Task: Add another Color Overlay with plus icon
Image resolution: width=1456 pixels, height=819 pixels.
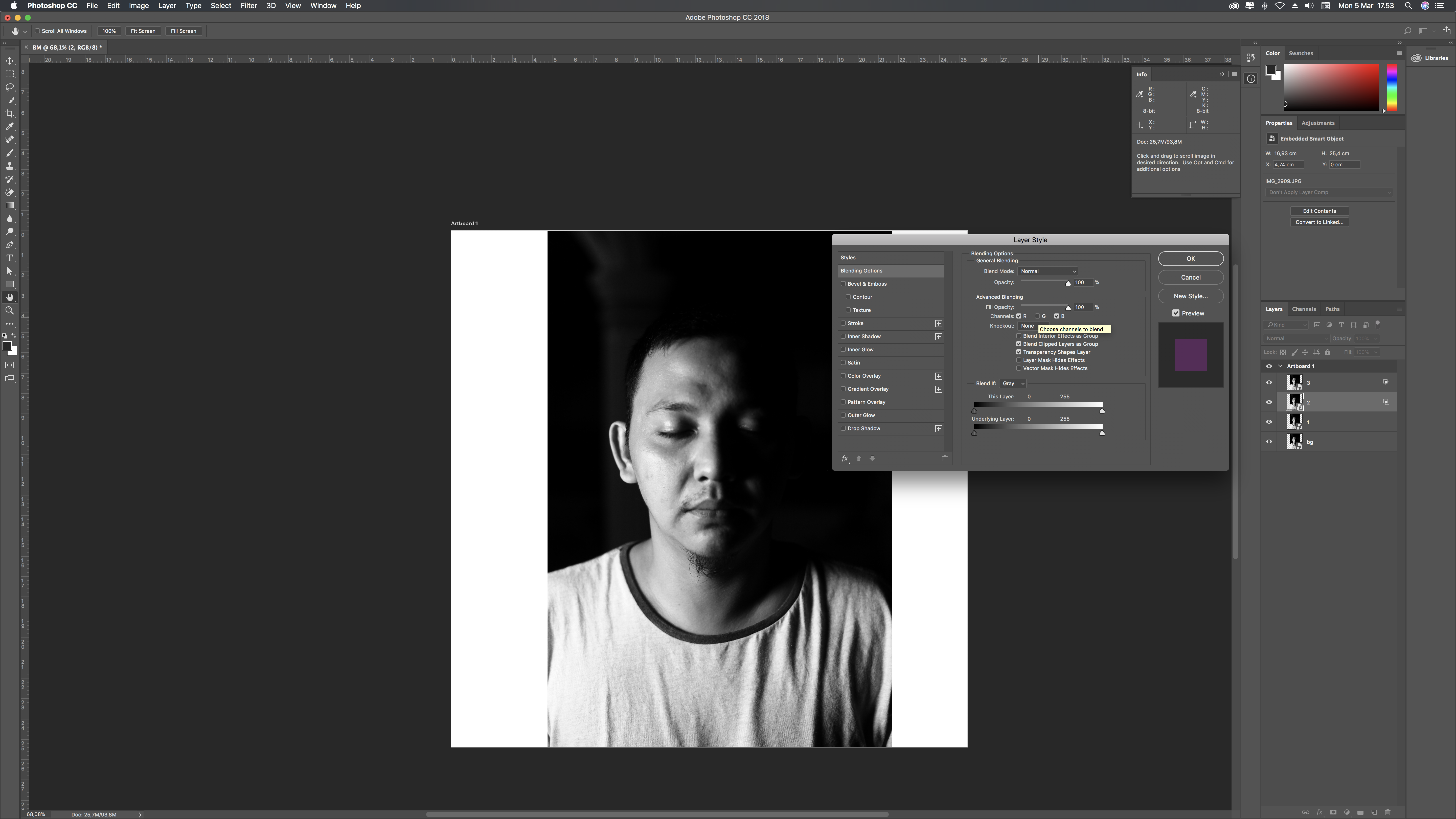Action: 939,376
